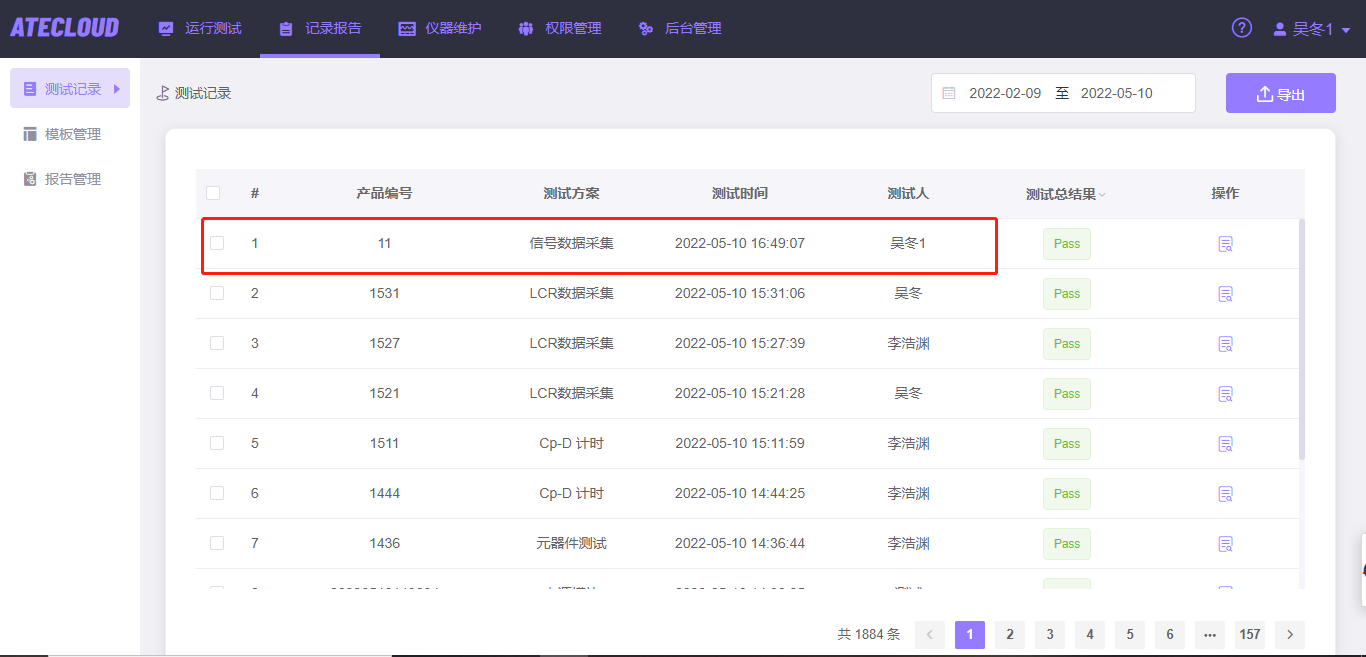
Task: Expand hidden pages via the pagination ellipsis
Action: (x=1209, y=634)
